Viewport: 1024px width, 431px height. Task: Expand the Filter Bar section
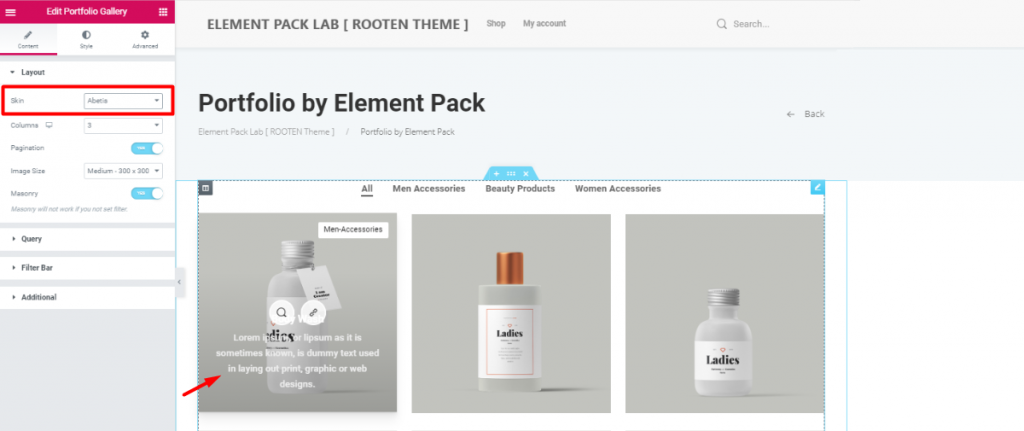point(88,268)
